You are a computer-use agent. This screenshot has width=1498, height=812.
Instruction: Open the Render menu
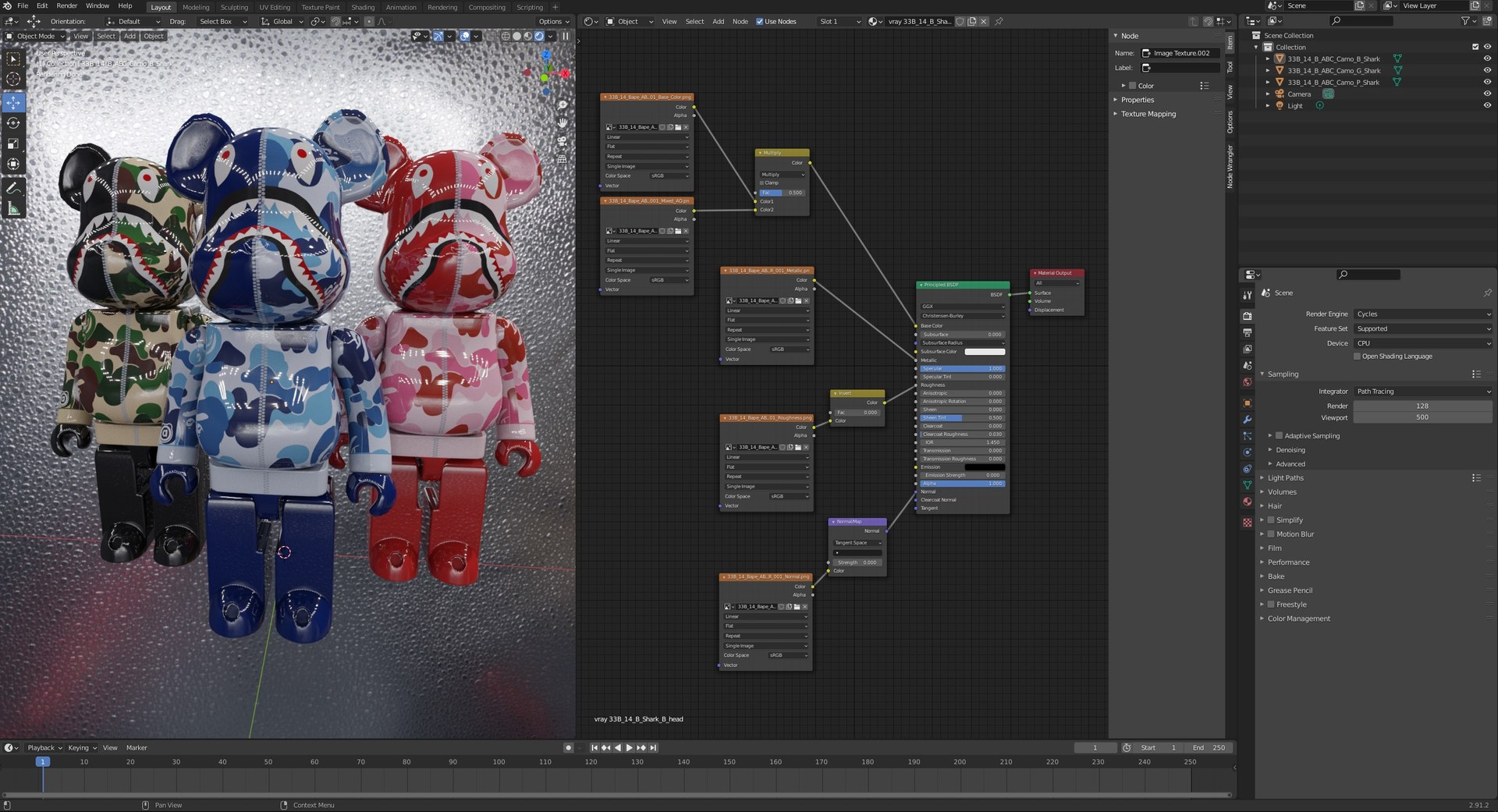66,5
